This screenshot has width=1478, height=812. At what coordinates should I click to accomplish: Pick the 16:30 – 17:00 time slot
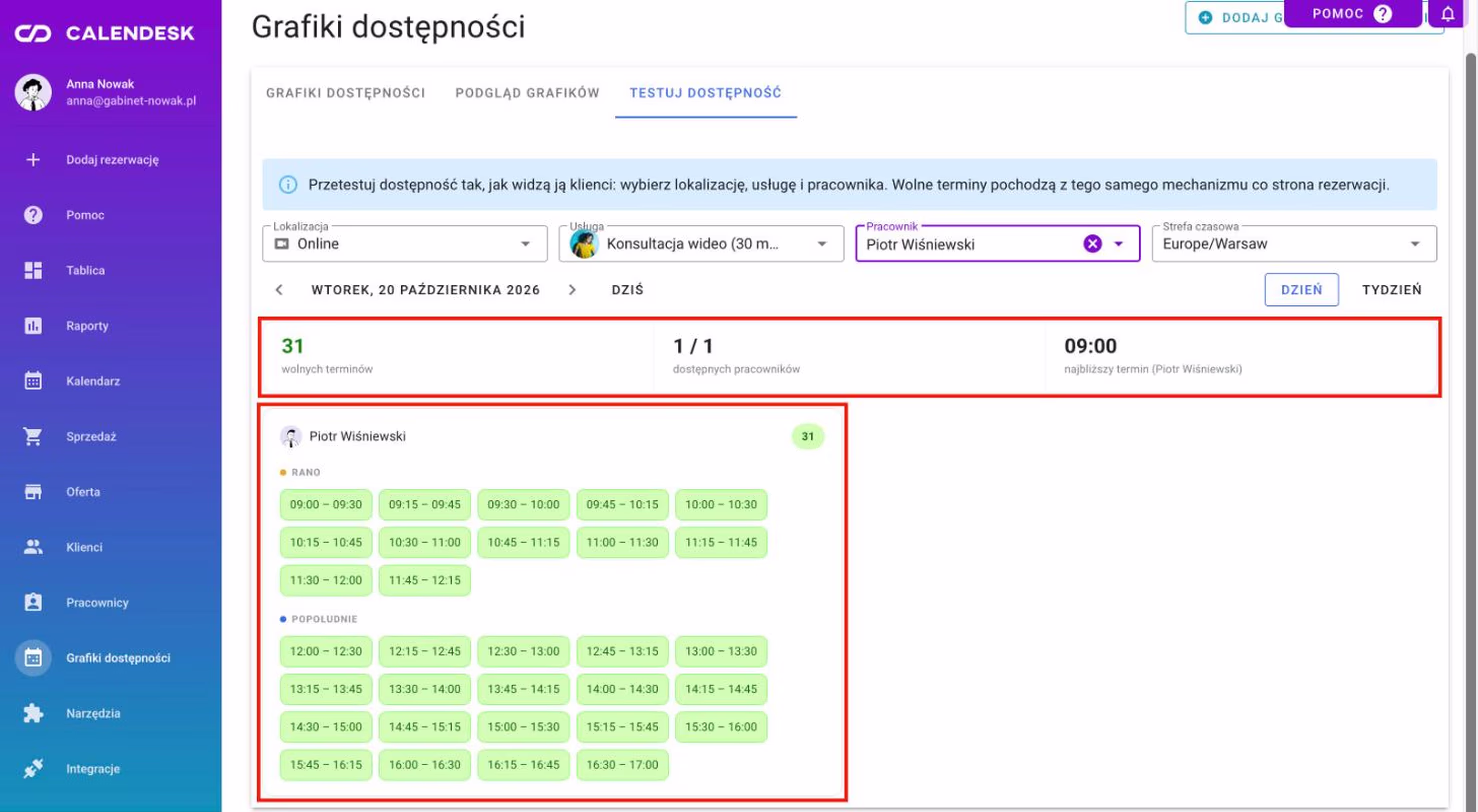point(622,765)
